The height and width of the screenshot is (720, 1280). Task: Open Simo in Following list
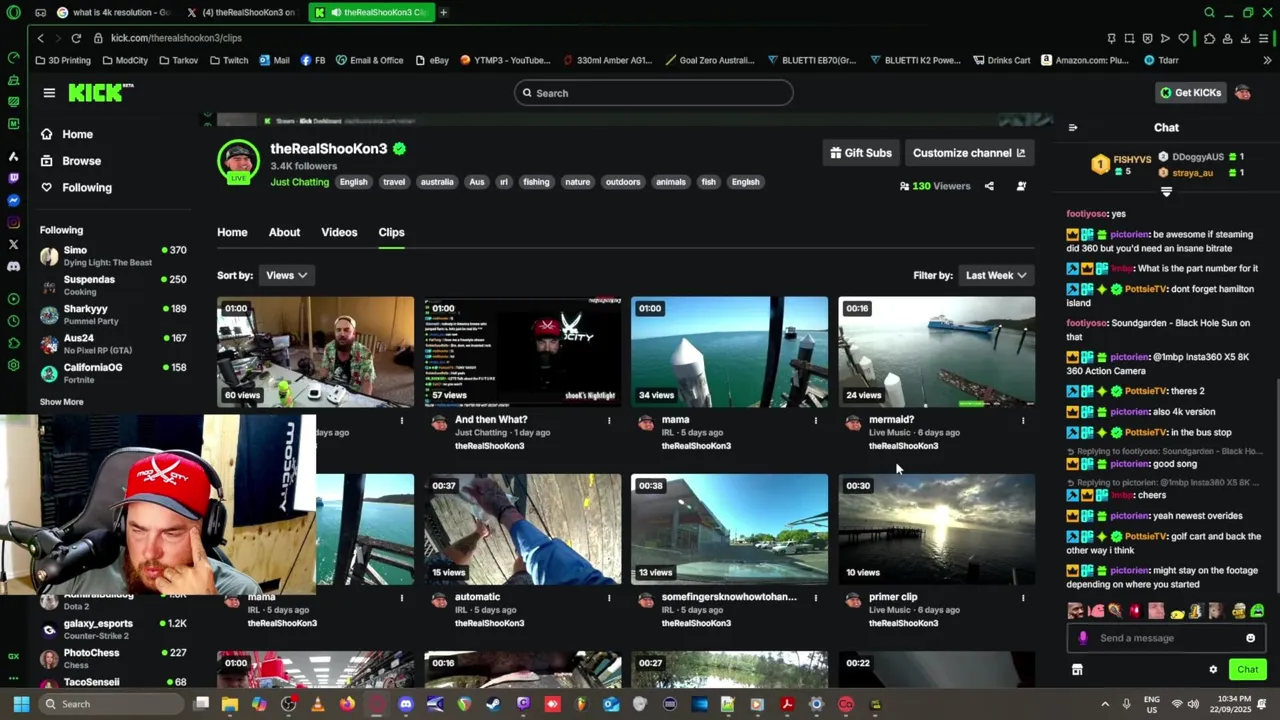tap(113, 256)
